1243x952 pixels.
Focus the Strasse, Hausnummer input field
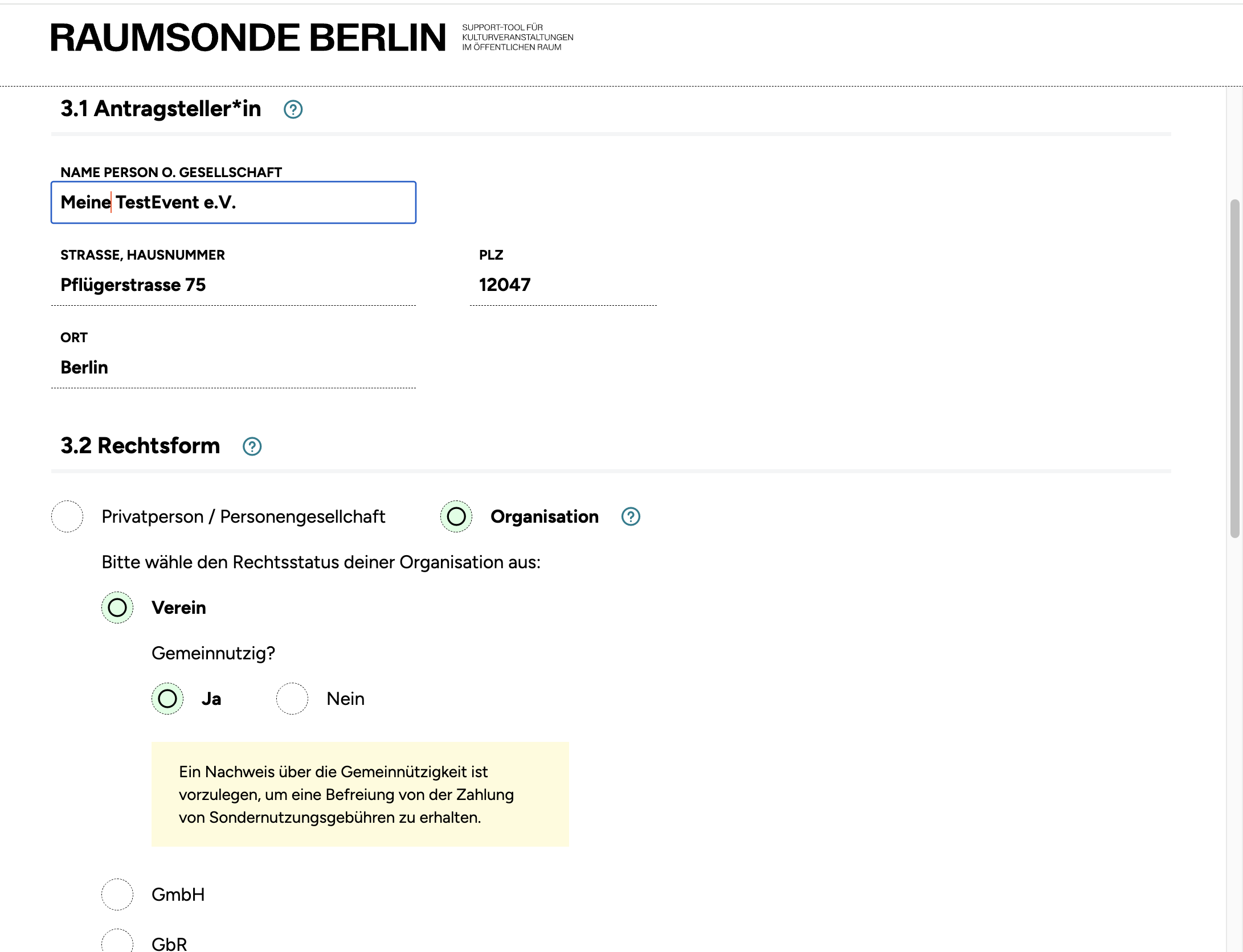[x=234, y=285]
